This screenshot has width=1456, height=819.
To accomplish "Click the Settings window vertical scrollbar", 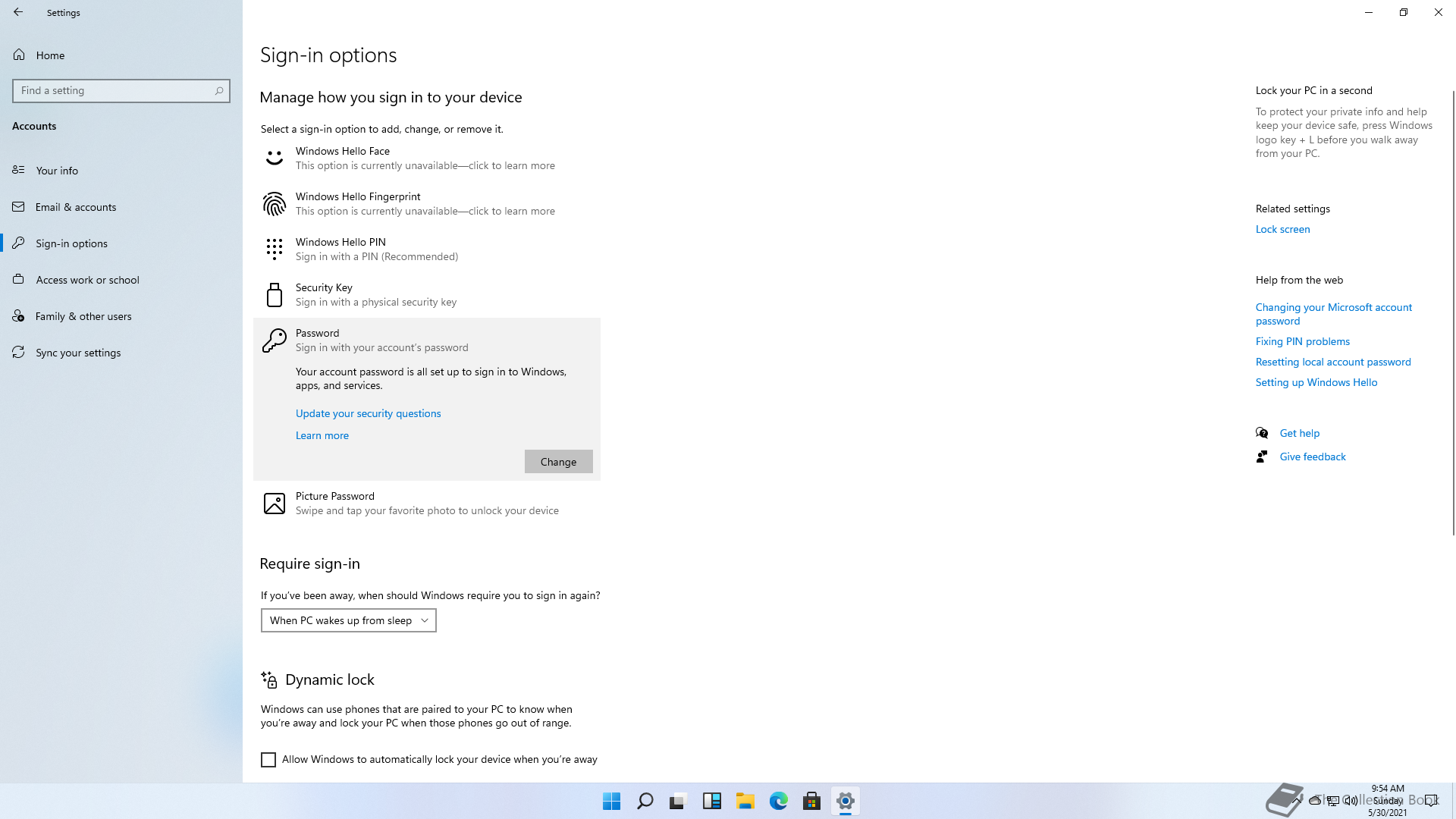I will pyautogui.click(x=1453, y=312).
